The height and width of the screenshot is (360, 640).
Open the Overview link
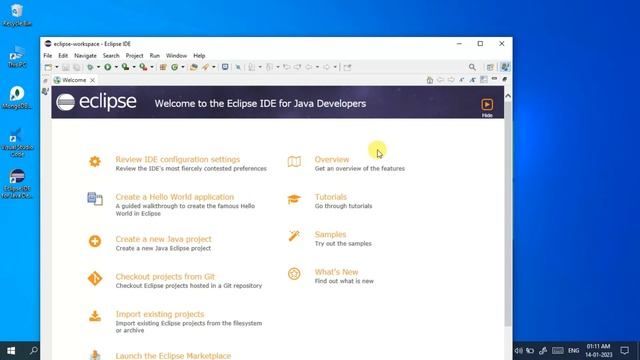tap(332, 159)
